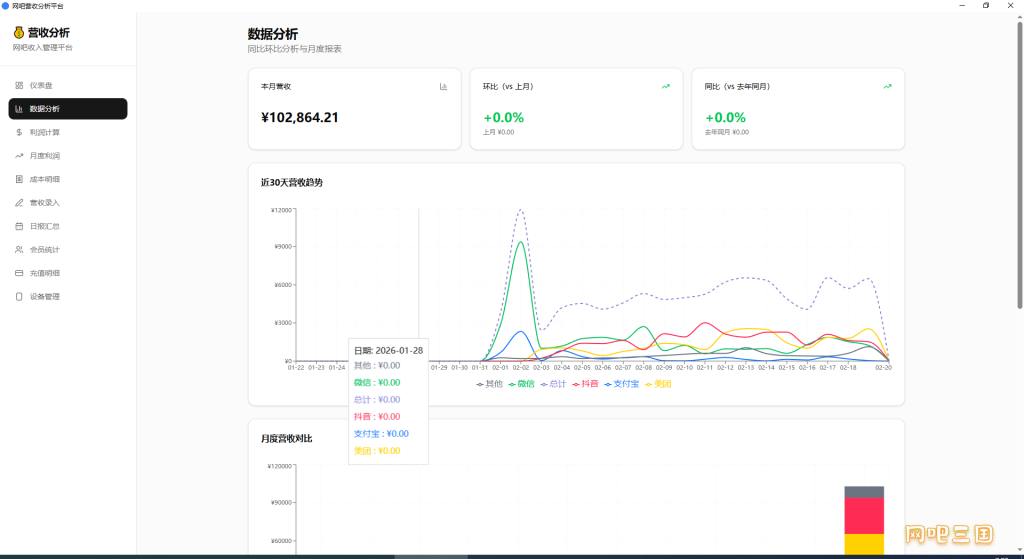The image size is (1024, 559).
Task: Open the 成本明细 sidebar menu item
Action: (x=68, y=180)
